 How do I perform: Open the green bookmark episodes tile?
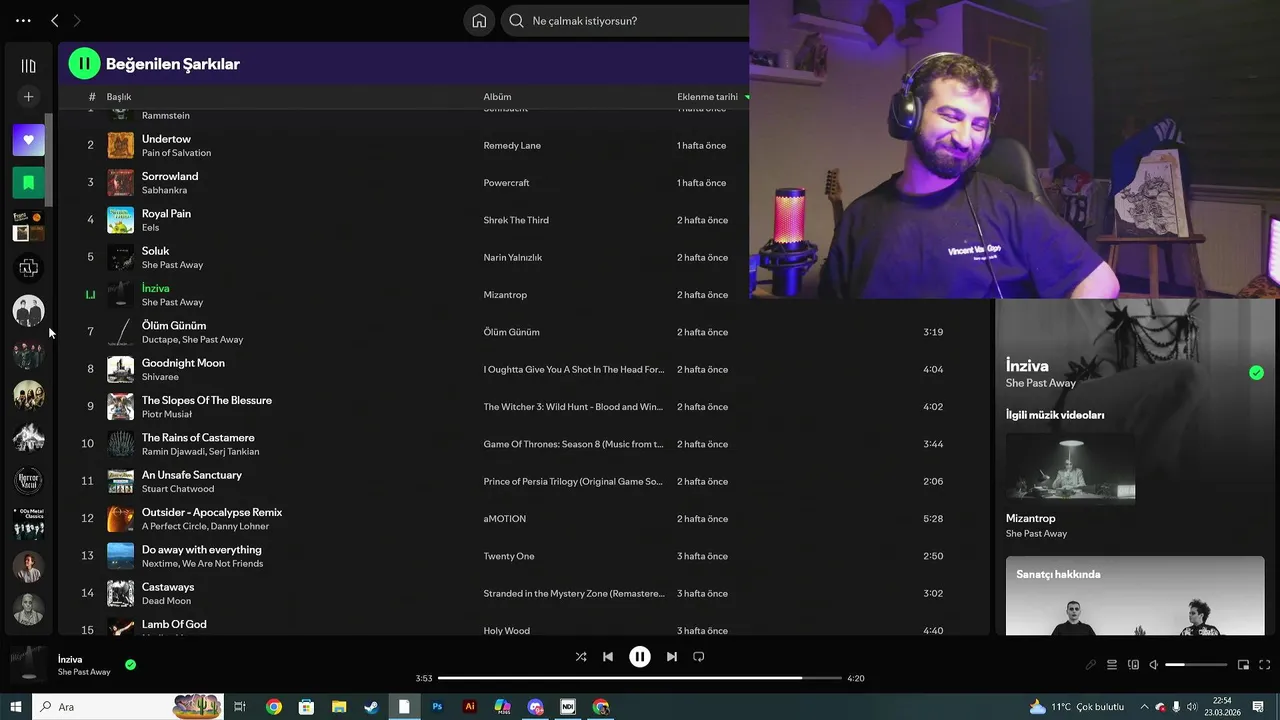[x=28, y=183]
